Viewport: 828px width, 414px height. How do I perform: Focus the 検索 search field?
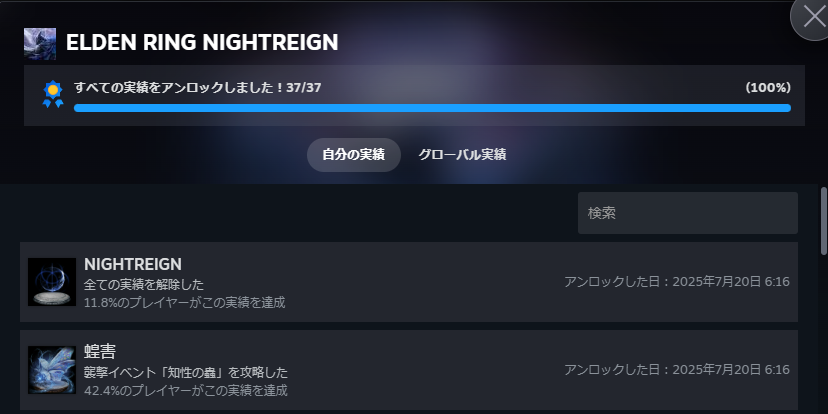point(688,213)
